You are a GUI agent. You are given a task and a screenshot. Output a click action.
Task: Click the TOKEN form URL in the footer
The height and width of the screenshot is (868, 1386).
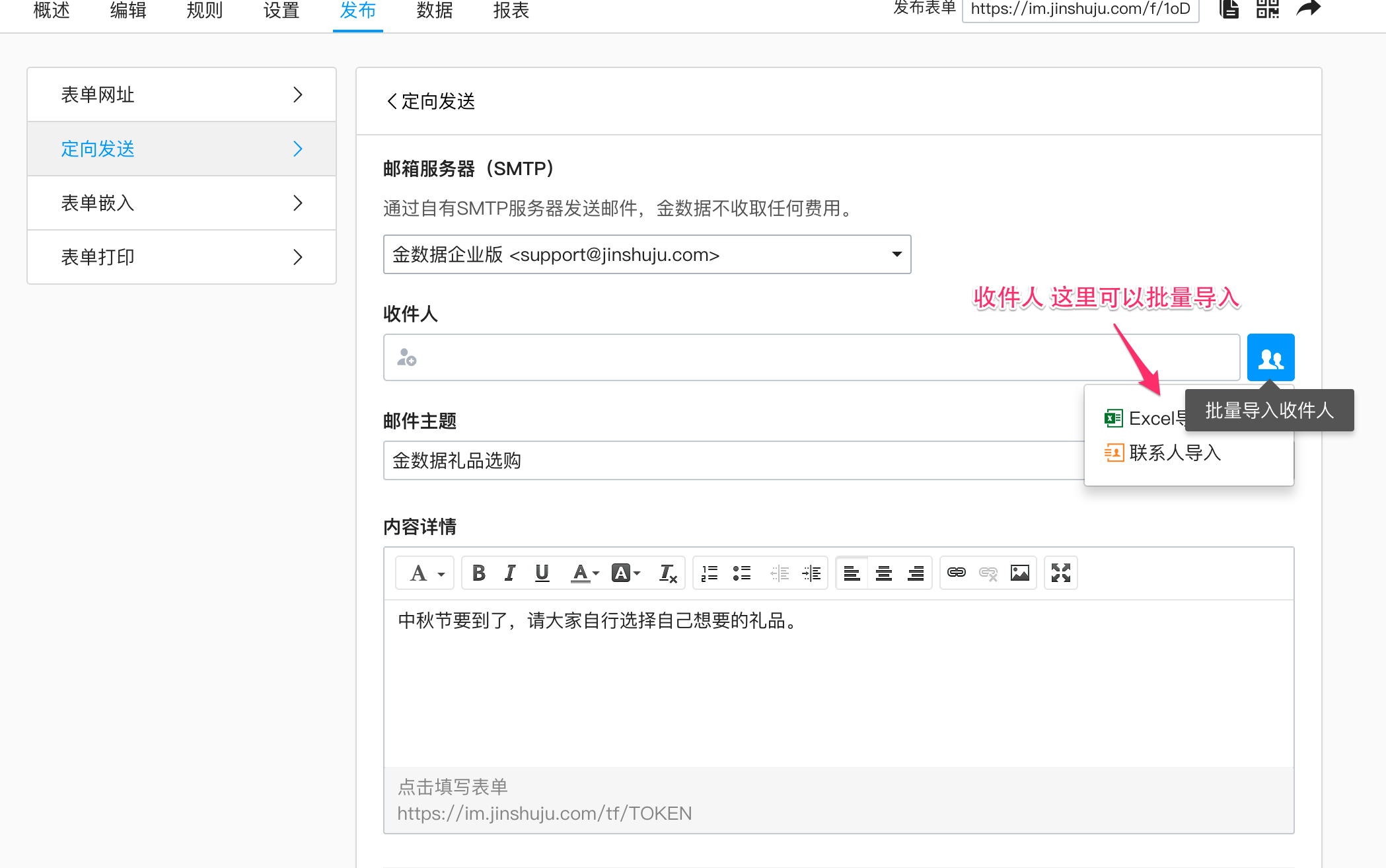click(544, 813)
